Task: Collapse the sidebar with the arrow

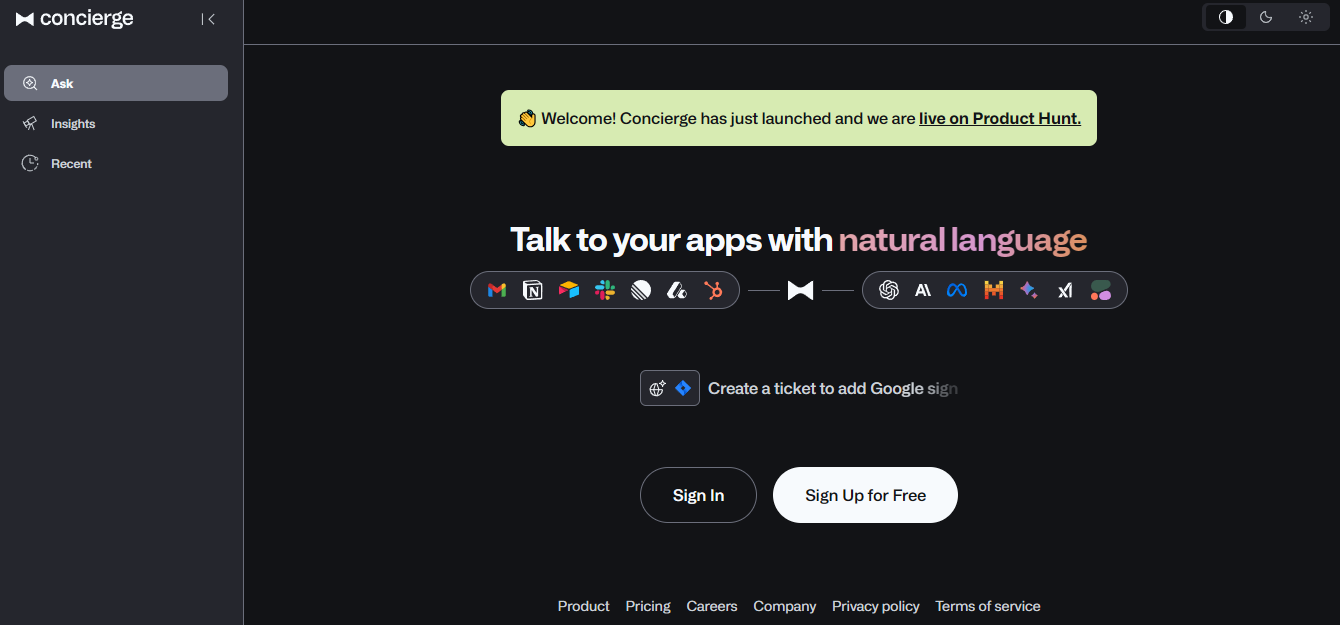Action: coord(208,19)
